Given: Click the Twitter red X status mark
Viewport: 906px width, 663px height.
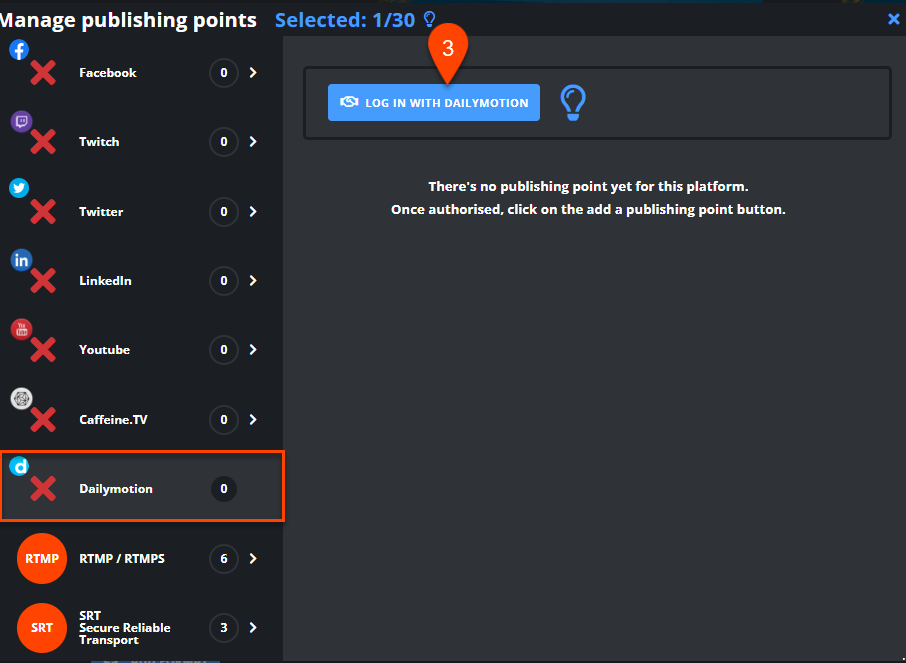Looking at the screenshot, I should tap(43, 212).
